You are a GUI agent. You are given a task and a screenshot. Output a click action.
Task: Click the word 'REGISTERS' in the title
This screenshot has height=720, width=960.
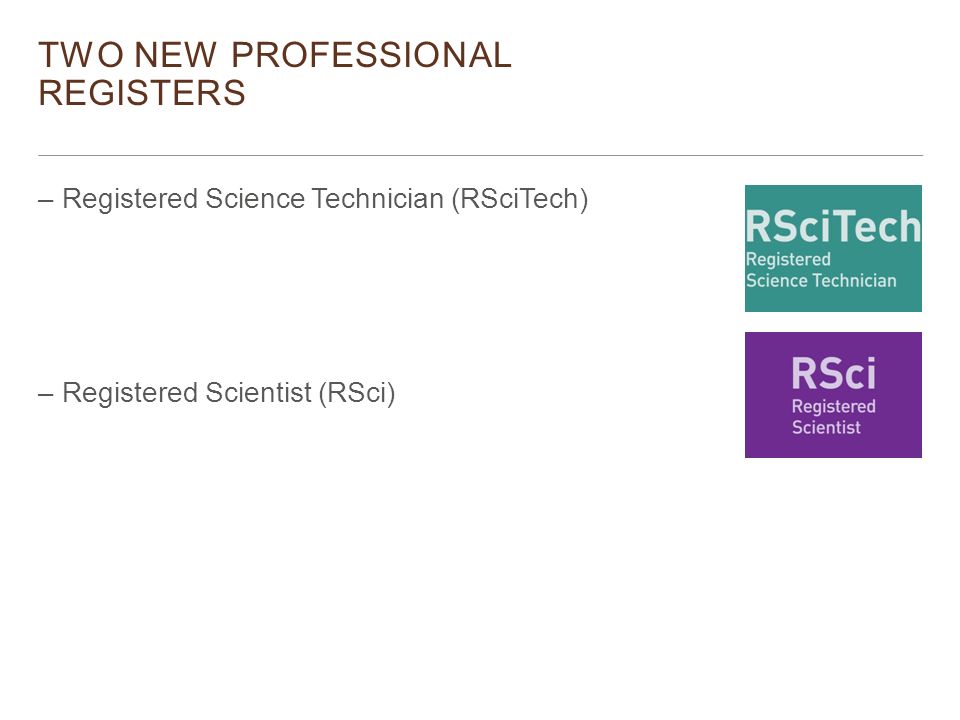tap(142, 92)
